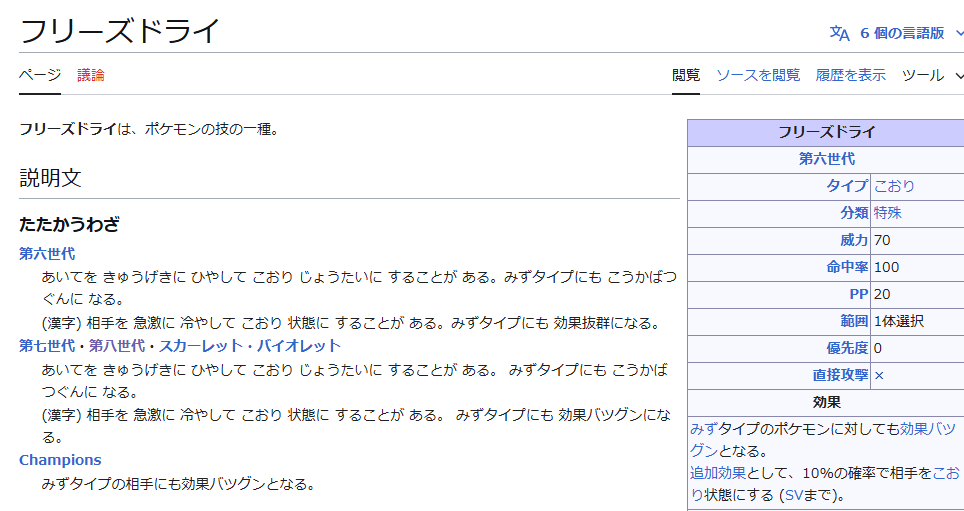Click the 直接攻撃 value ×

click(x=879, y=375)
